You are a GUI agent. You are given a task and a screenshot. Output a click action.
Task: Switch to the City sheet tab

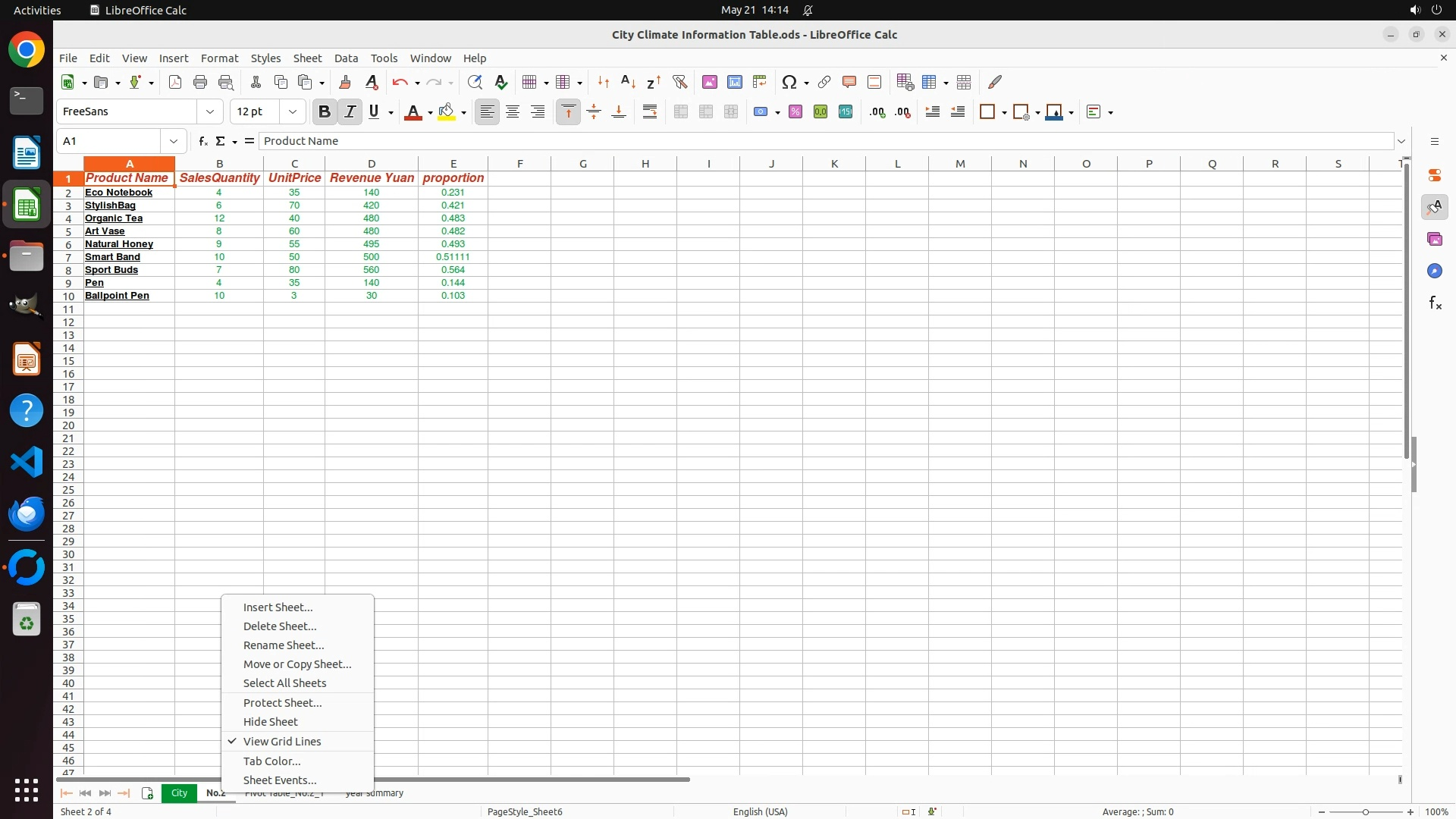coord(179,793)
